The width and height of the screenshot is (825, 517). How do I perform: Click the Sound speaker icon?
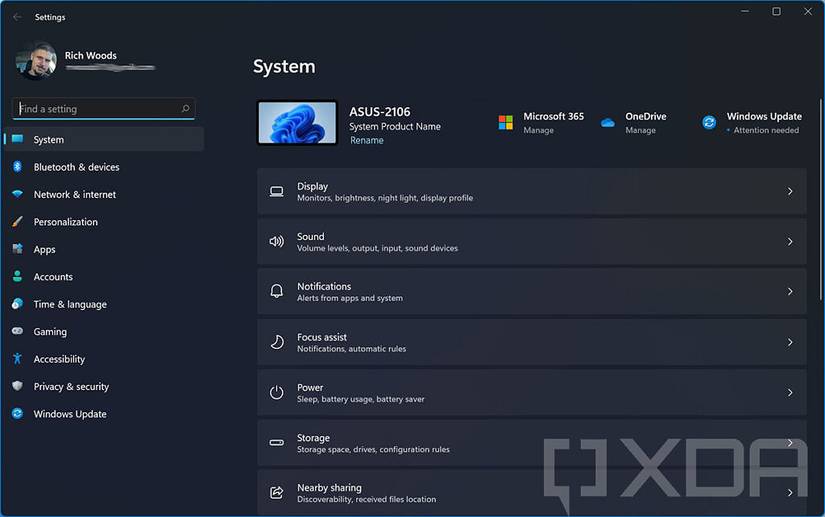click(x=277, y=241)
